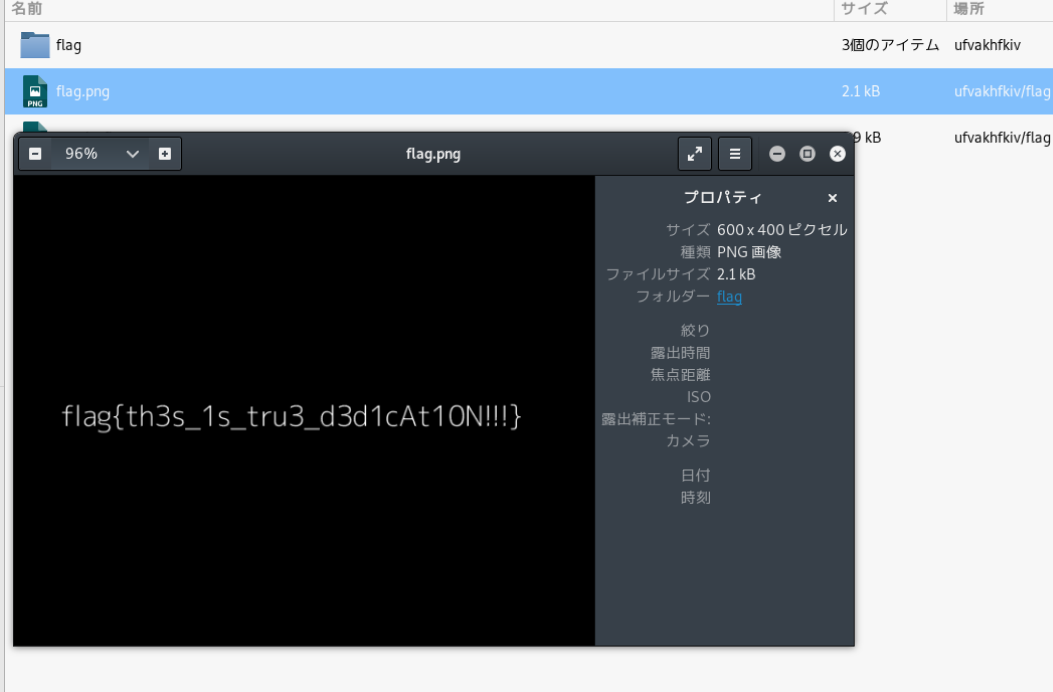
Task: Click the 時刻 property label
Action: click(x=696, y=498)
